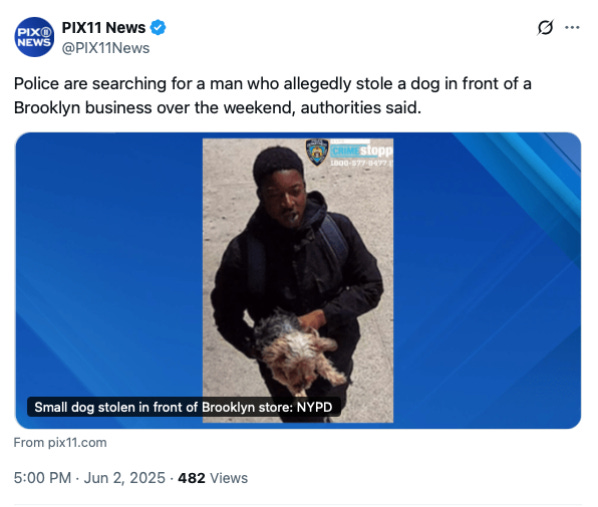Open the 'Small dog stolen' headline caption

coord(183,407)
